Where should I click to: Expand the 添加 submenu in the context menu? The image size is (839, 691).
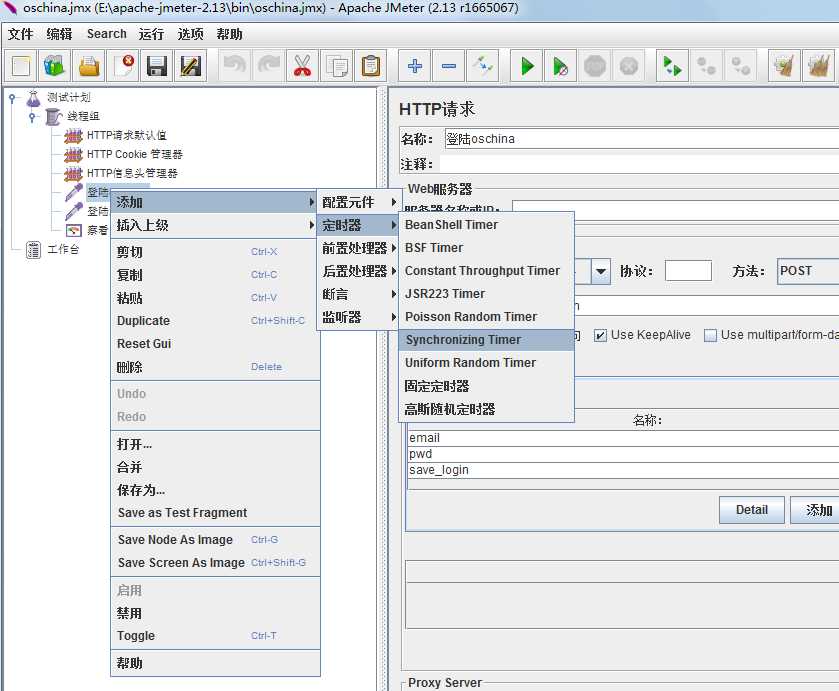click(x=214, y=202)
